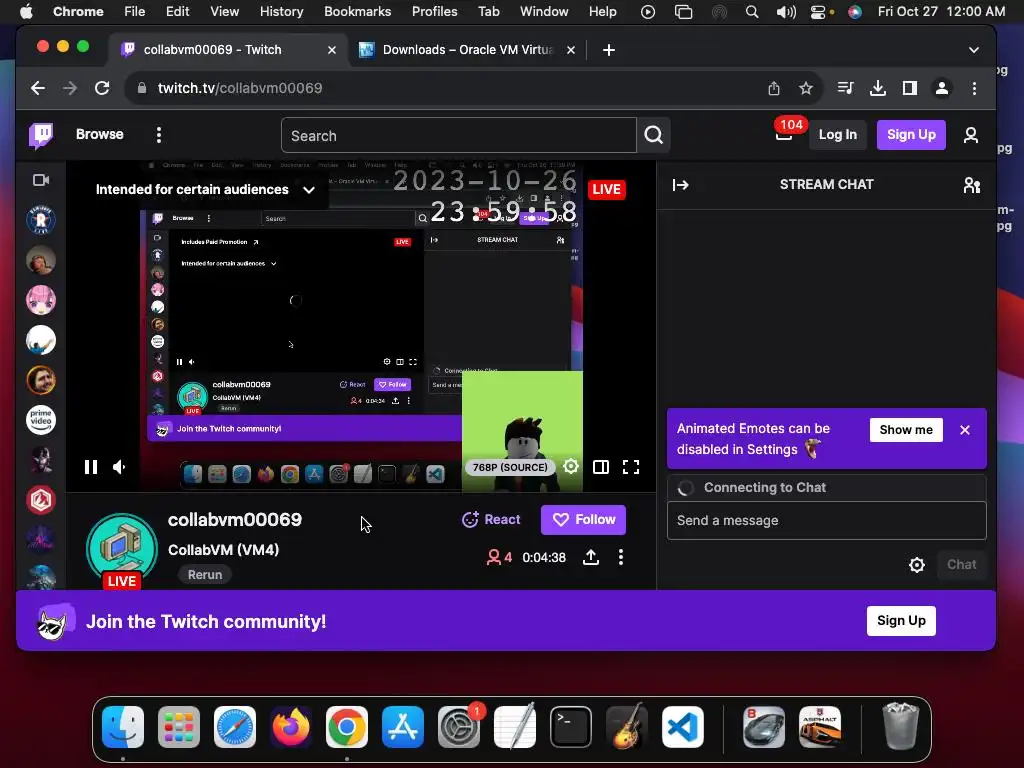
Task: Click the React button
Action: pyautogui.click(x=491, y=520)
